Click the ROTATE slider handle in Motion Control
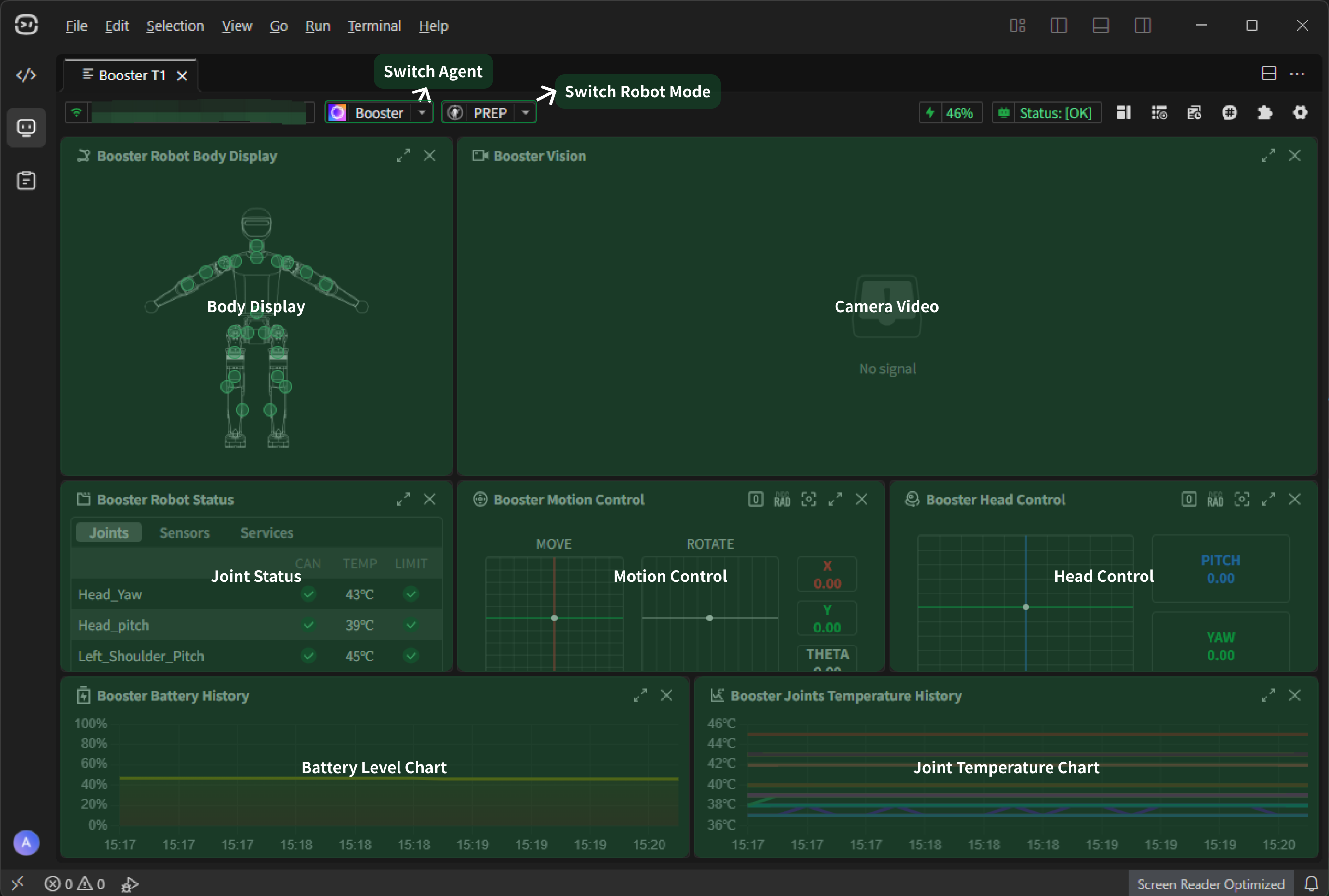This screenshot has height=896, width=1329. (709, 618)
